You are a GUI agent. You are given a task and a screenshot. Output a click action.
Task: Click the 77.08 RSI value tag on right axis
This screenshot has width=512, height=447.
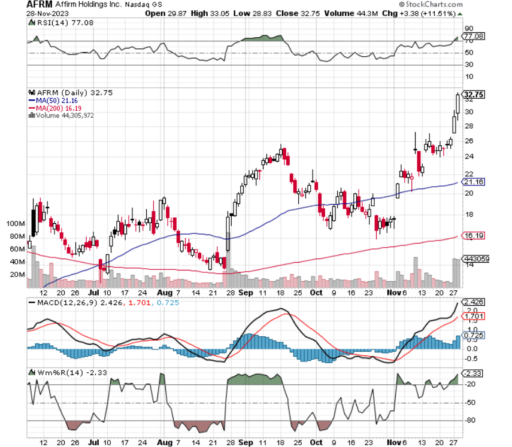coord(473,36)
